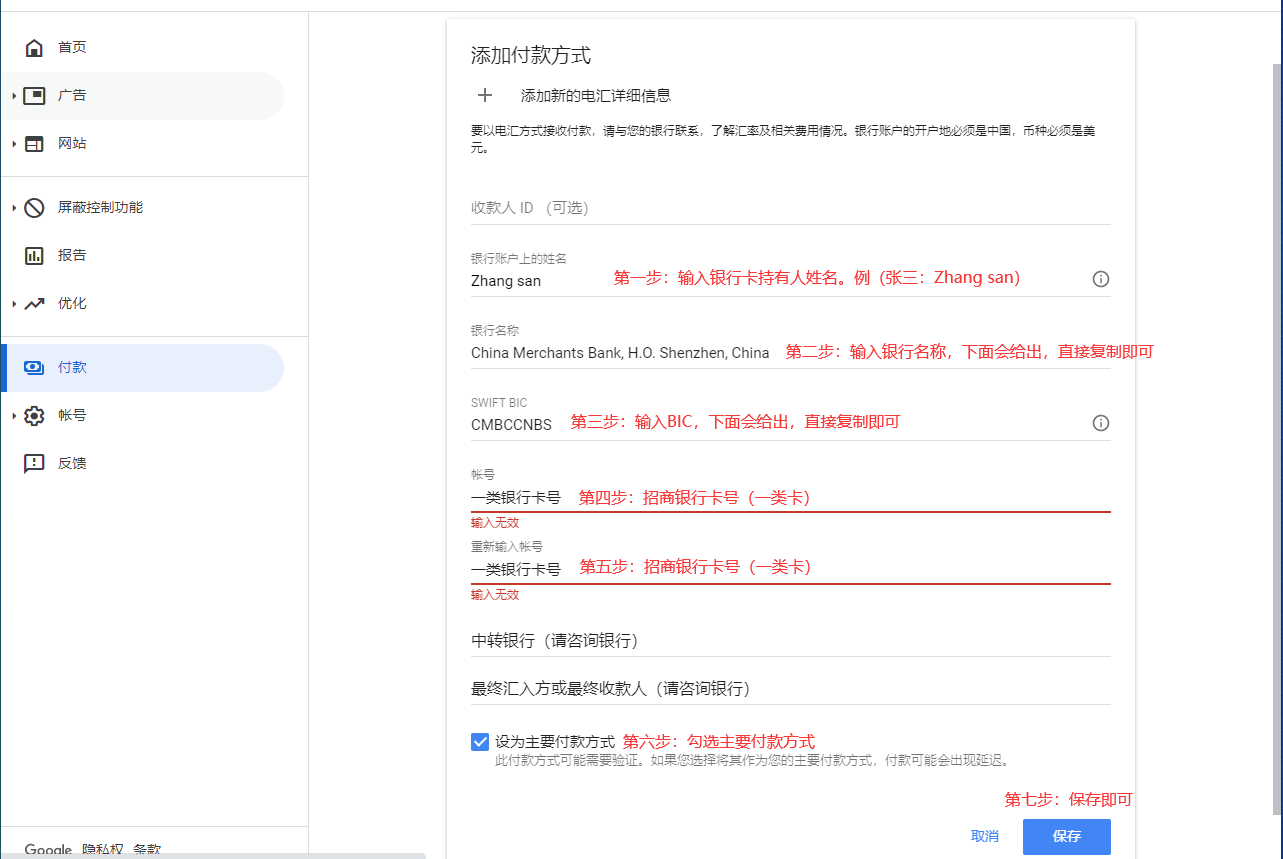This screenshot has height=859, width=1283.
Task: Click the Cancel button
Action: point(984,836)
